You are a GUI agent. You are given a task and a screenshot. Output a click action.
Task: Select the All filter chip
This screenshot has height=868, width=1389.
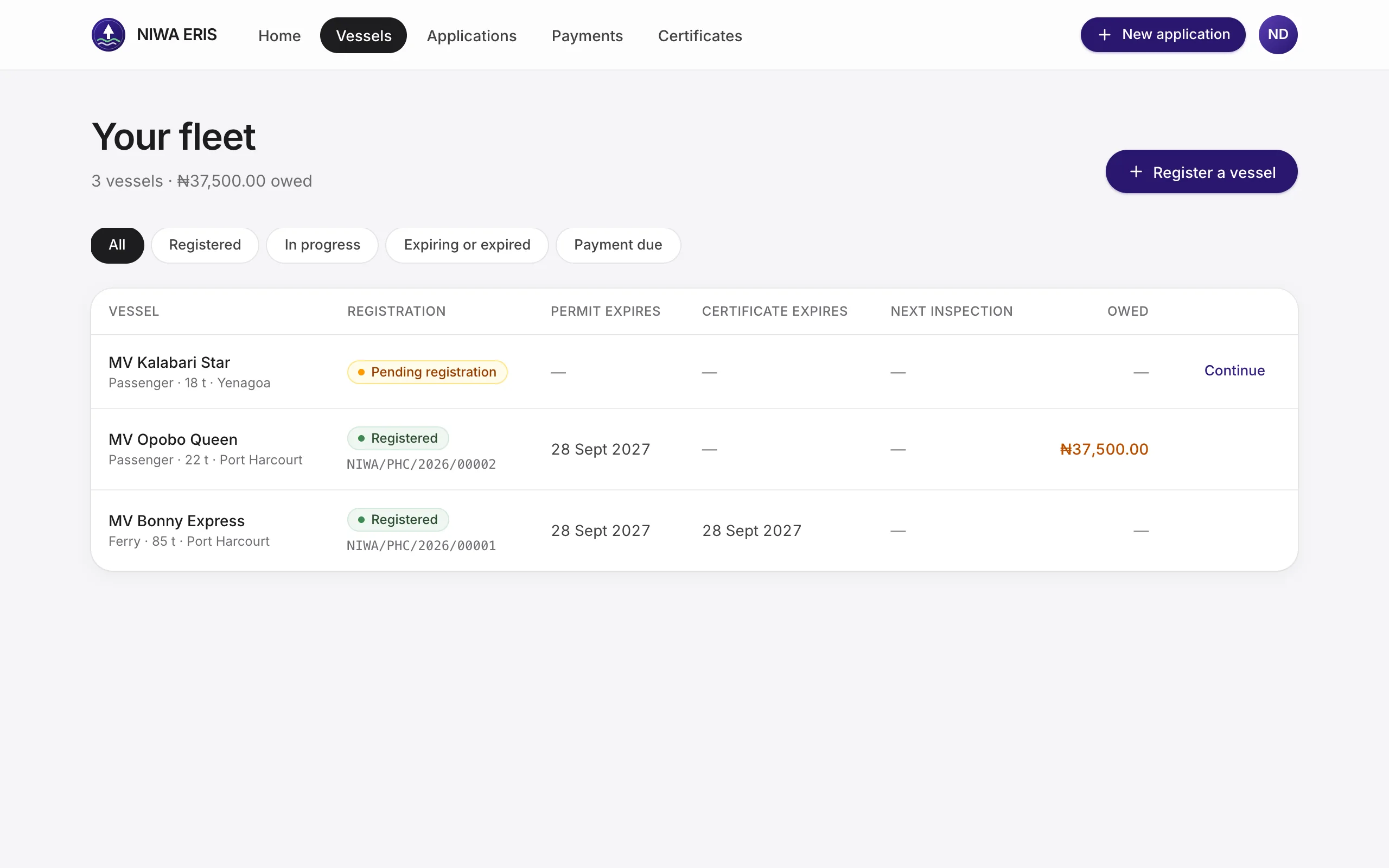pos(117,245)
